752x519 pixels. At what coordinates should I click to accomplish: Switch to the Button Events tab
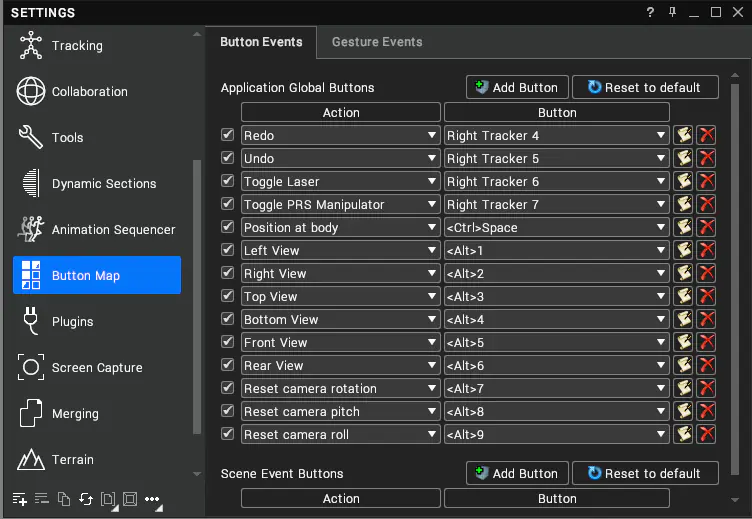(x=261, y=42)
